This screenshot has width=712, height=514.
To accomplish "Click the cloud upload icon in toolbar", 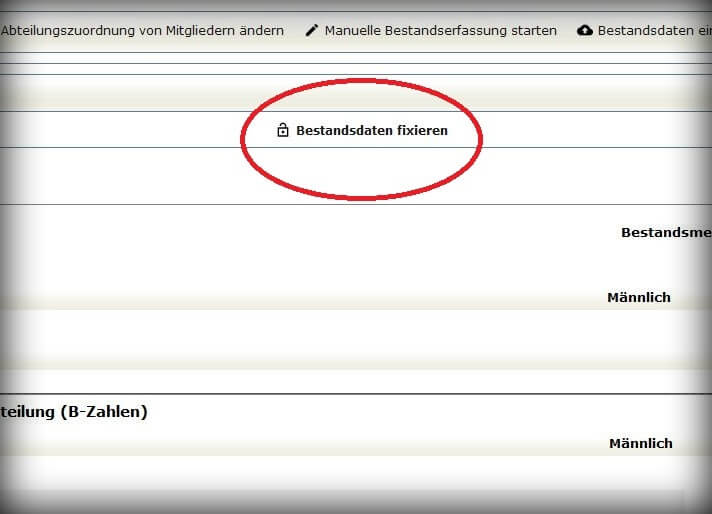I will pos(585,31).
